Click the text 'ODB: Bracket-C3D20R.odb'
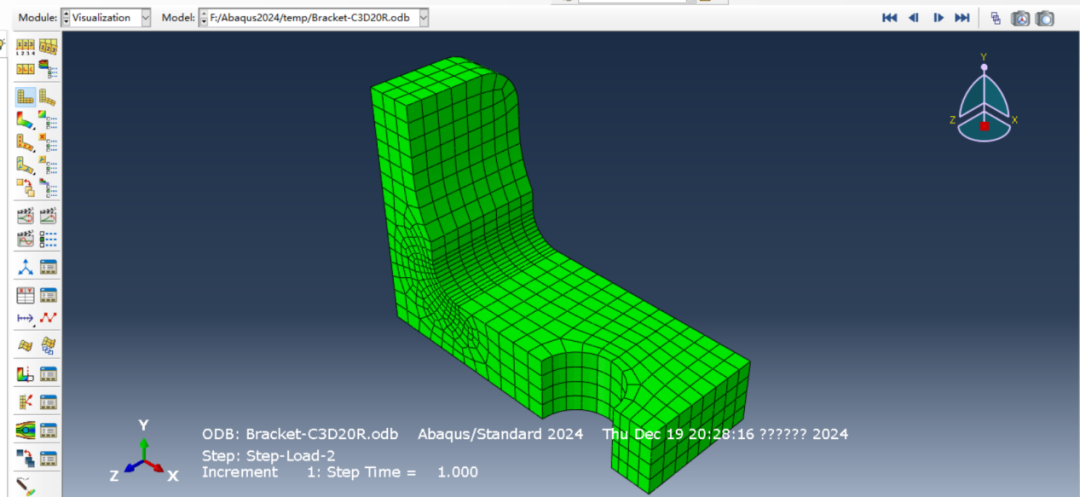This screenshot has height=497, width=1080. pos(300,434)
